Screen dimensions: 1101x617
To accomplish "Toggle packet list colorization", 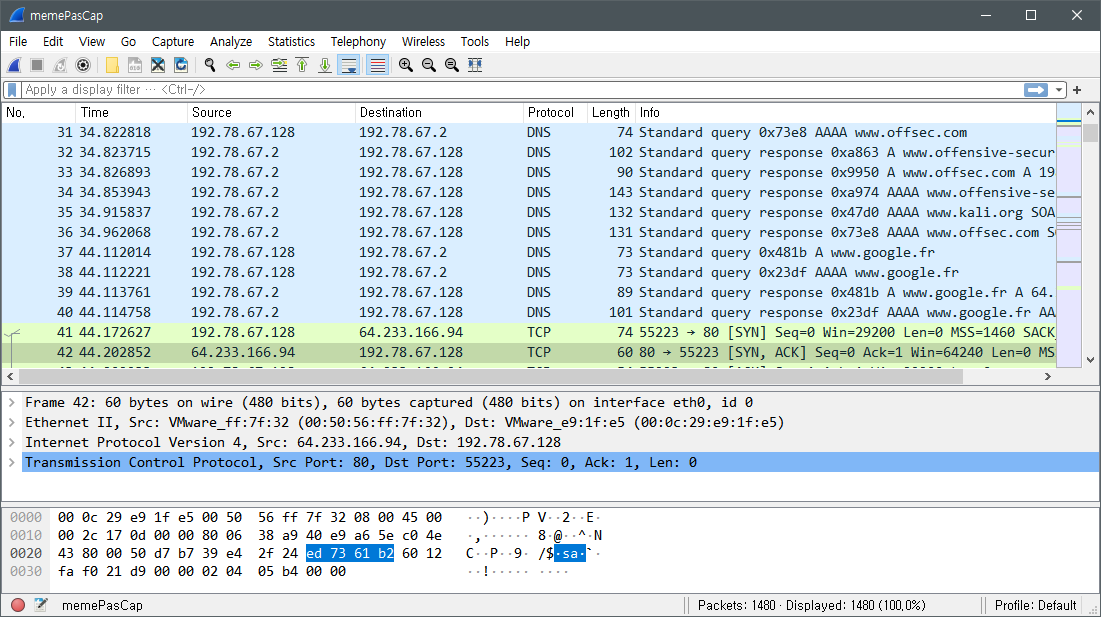I will pyautogui.click(x=378, y=65).
